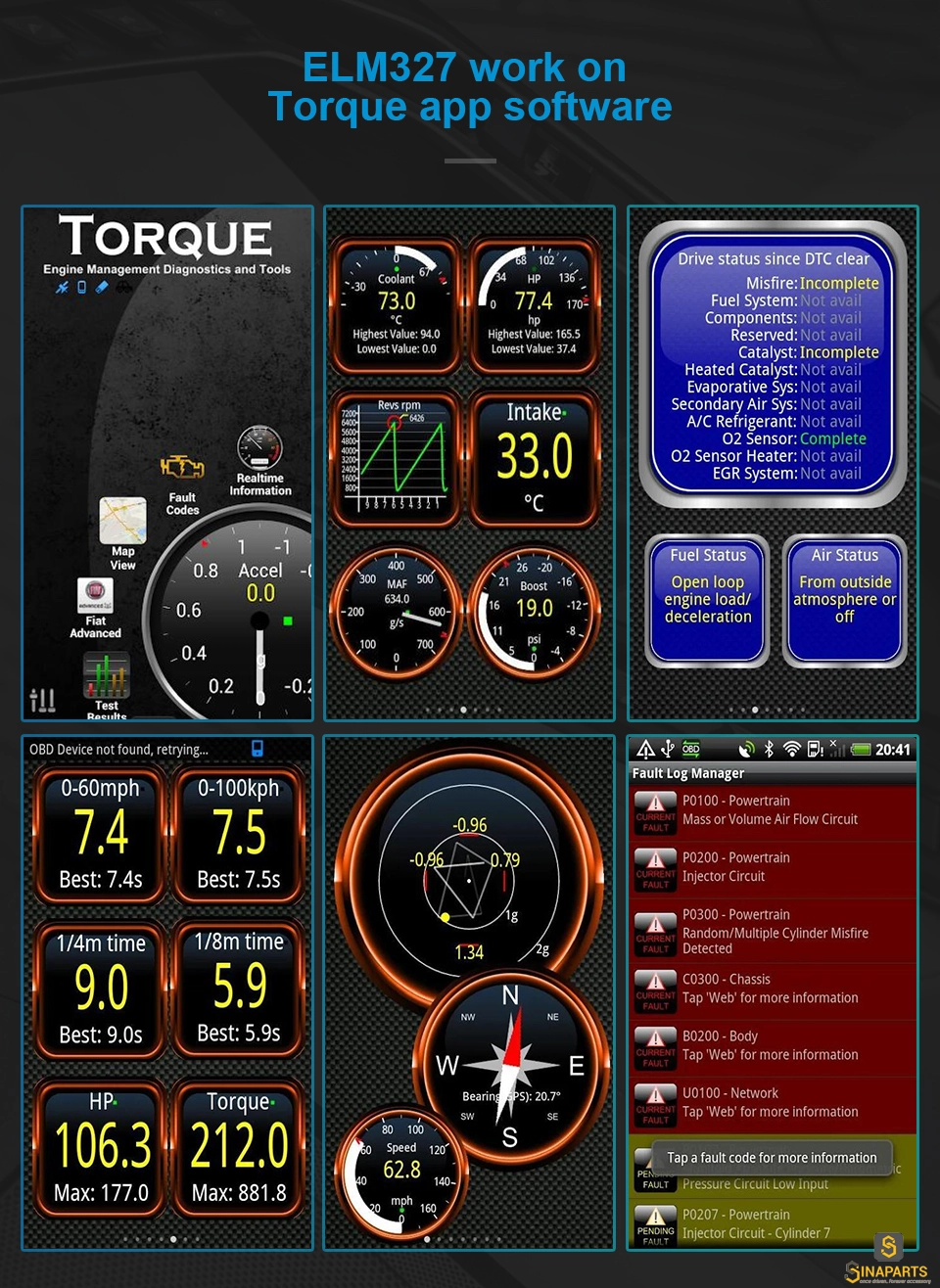Tap the Bluetooth icon in the status bar
The height and width of the screenshot is (1288, 940).
770,750
